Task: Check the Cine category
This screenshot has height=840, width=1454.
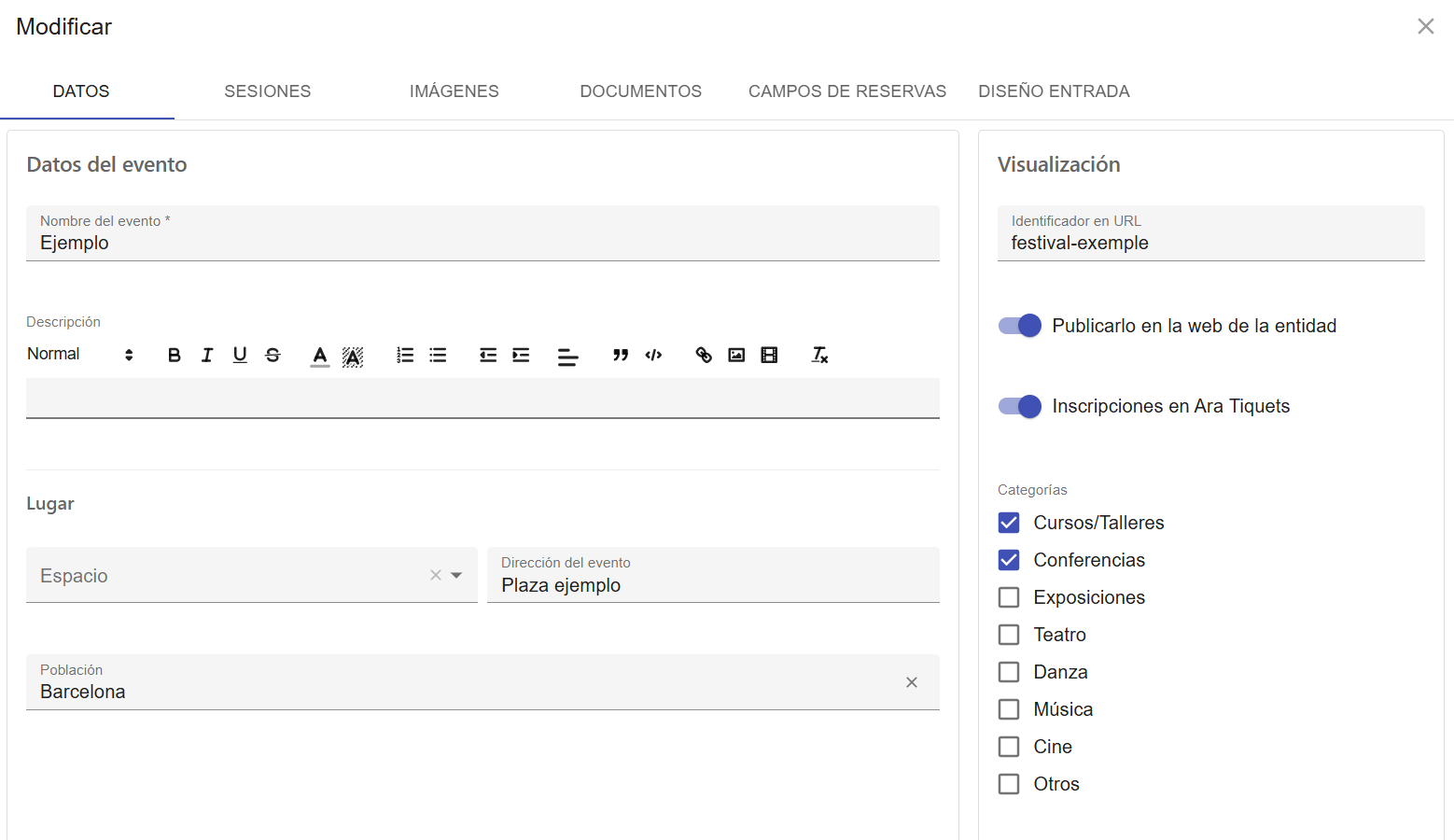Action: pos(1009,747)
